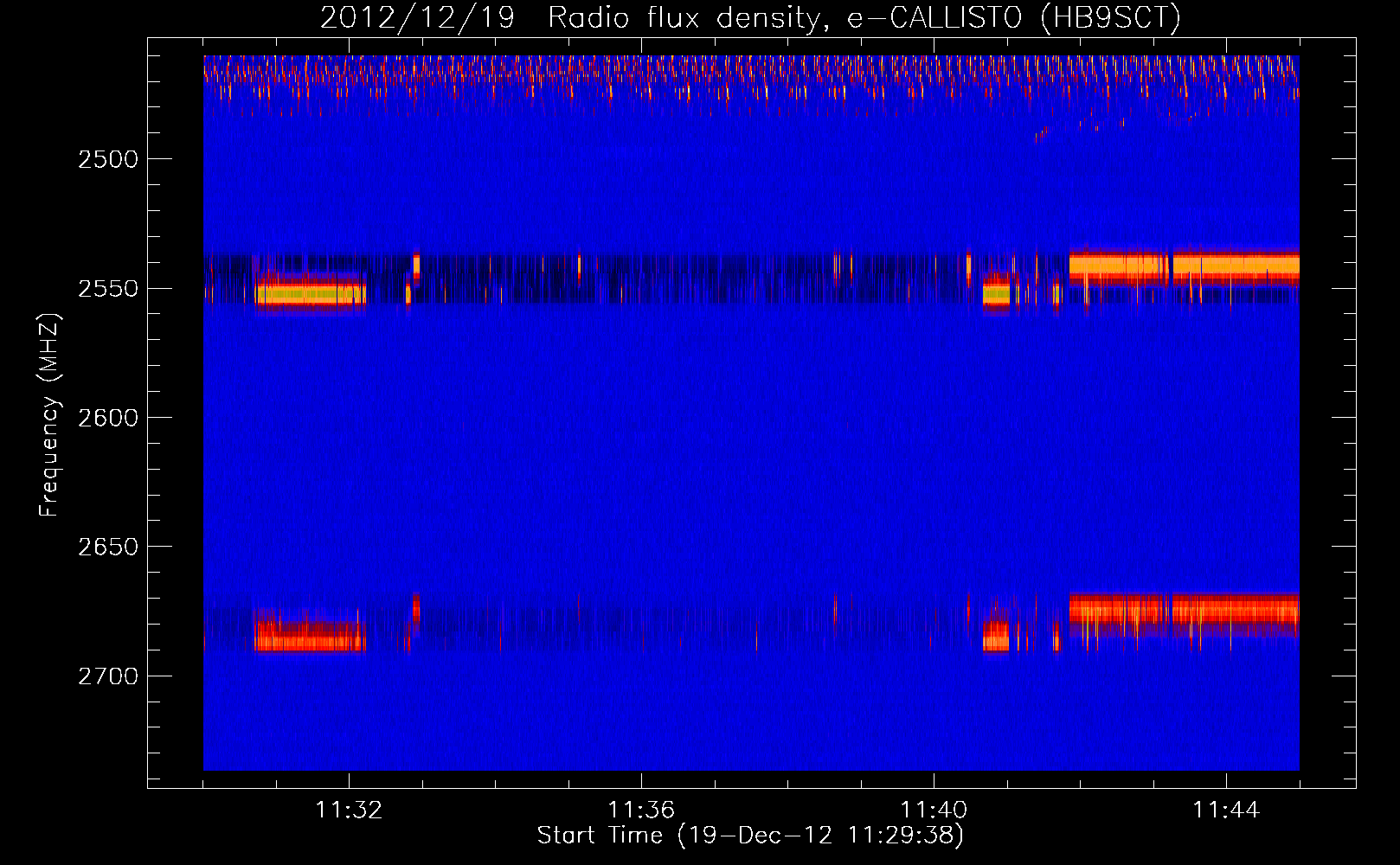Click the 11:36 time tick label
1400x865 pixels.
coord(641,811)
